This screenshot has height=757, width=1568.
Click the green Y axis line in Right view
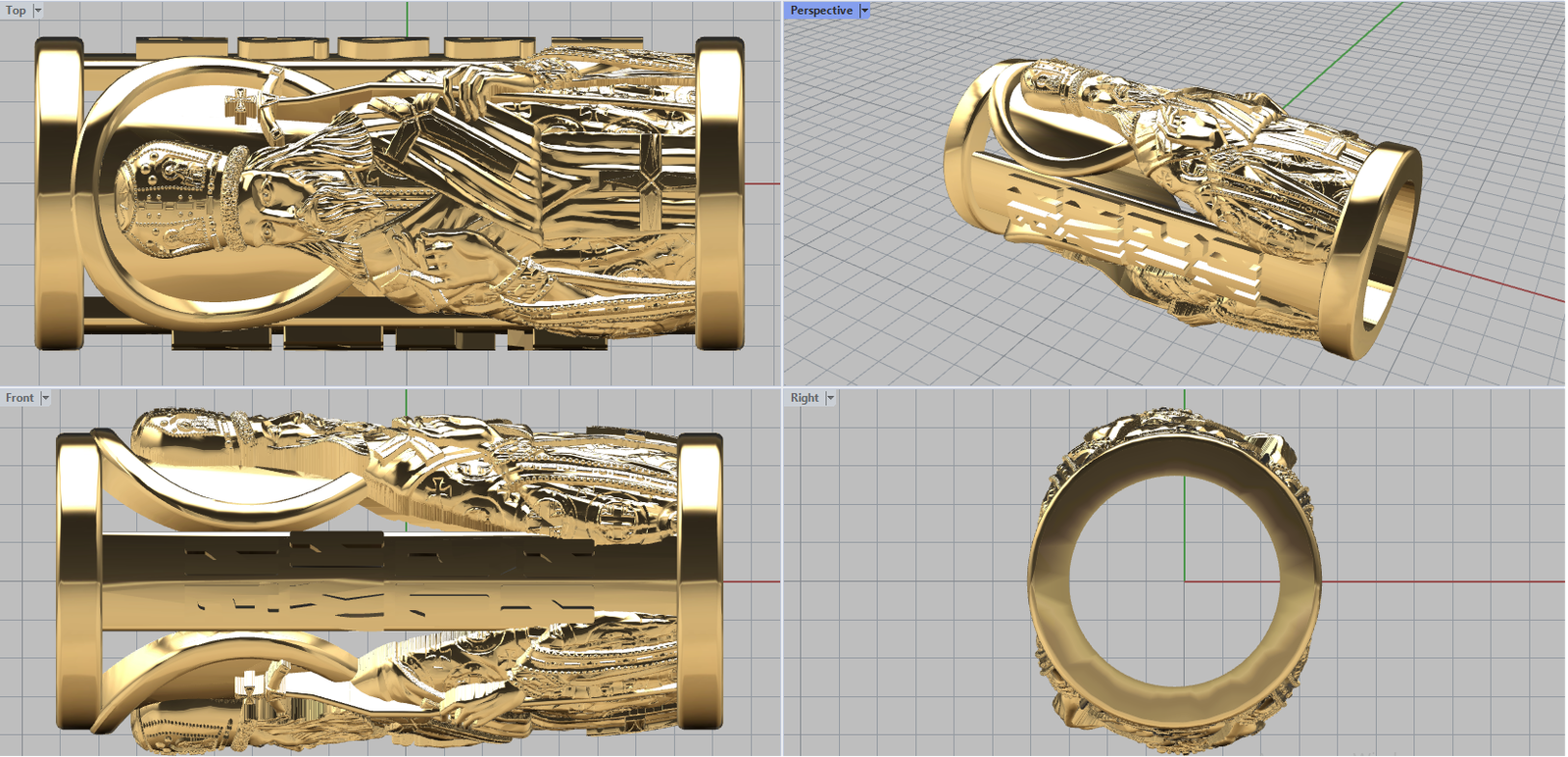click(x=1185, y=530)
